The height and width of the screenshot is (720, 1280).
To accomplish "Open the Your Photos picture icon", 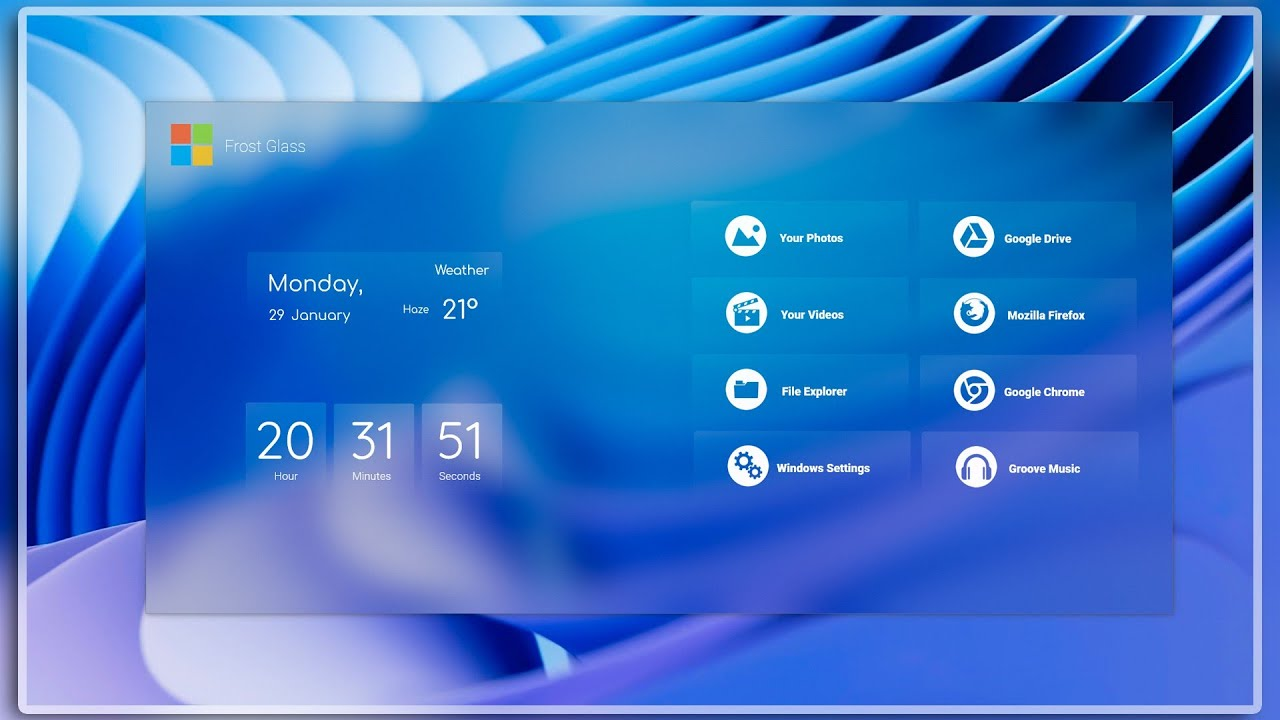I will tap(745, 237).
